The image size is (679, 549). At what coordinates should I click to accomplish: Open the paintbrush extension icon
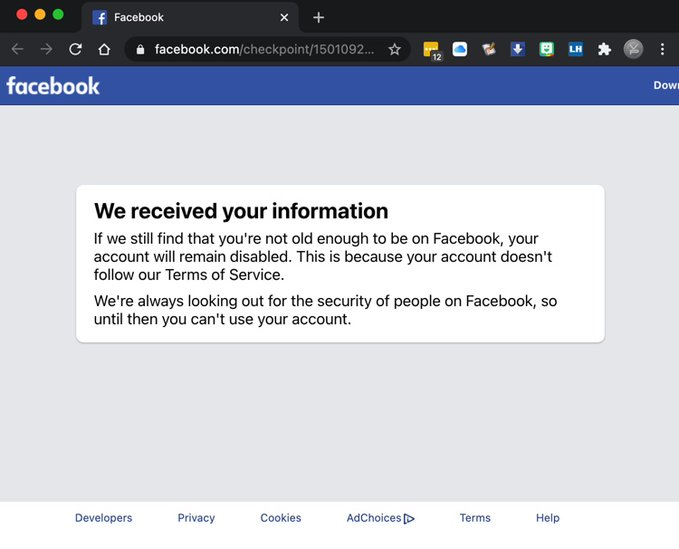(x=489, y=49)
